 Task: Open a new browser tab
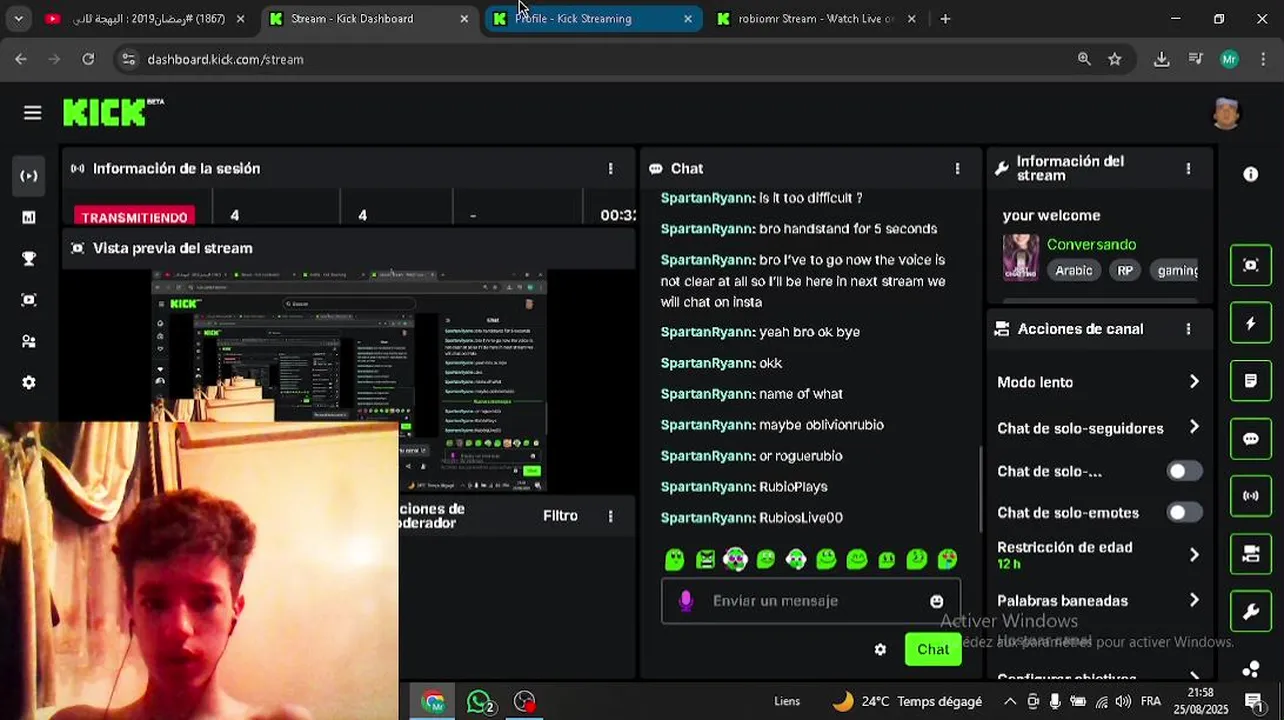945,18
